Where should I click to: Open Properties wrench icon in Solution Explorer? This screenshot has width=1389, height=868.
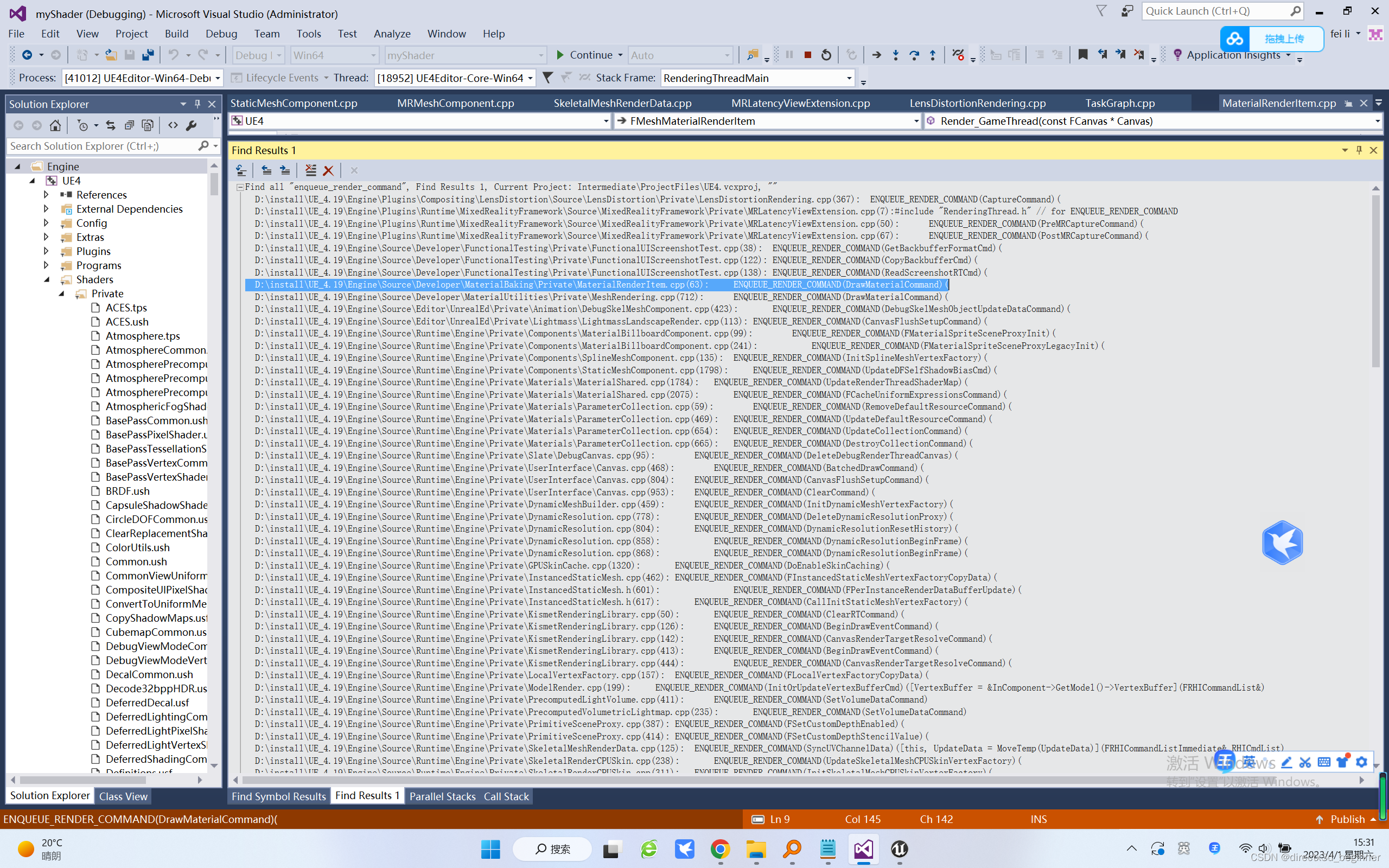[x=192, y=125]
